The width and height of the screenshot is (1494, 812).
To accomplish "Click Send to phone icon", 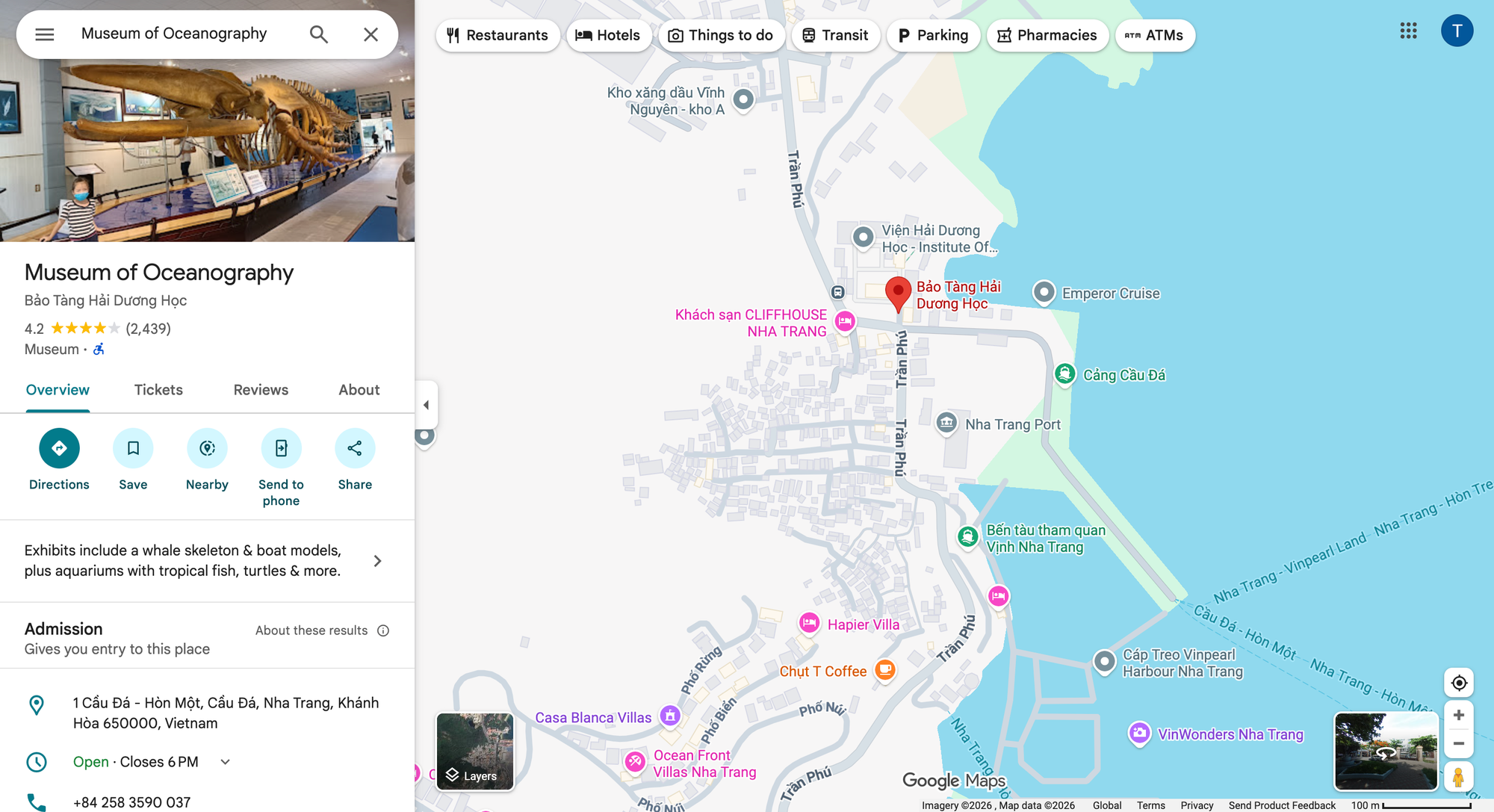I will point(281,448).
